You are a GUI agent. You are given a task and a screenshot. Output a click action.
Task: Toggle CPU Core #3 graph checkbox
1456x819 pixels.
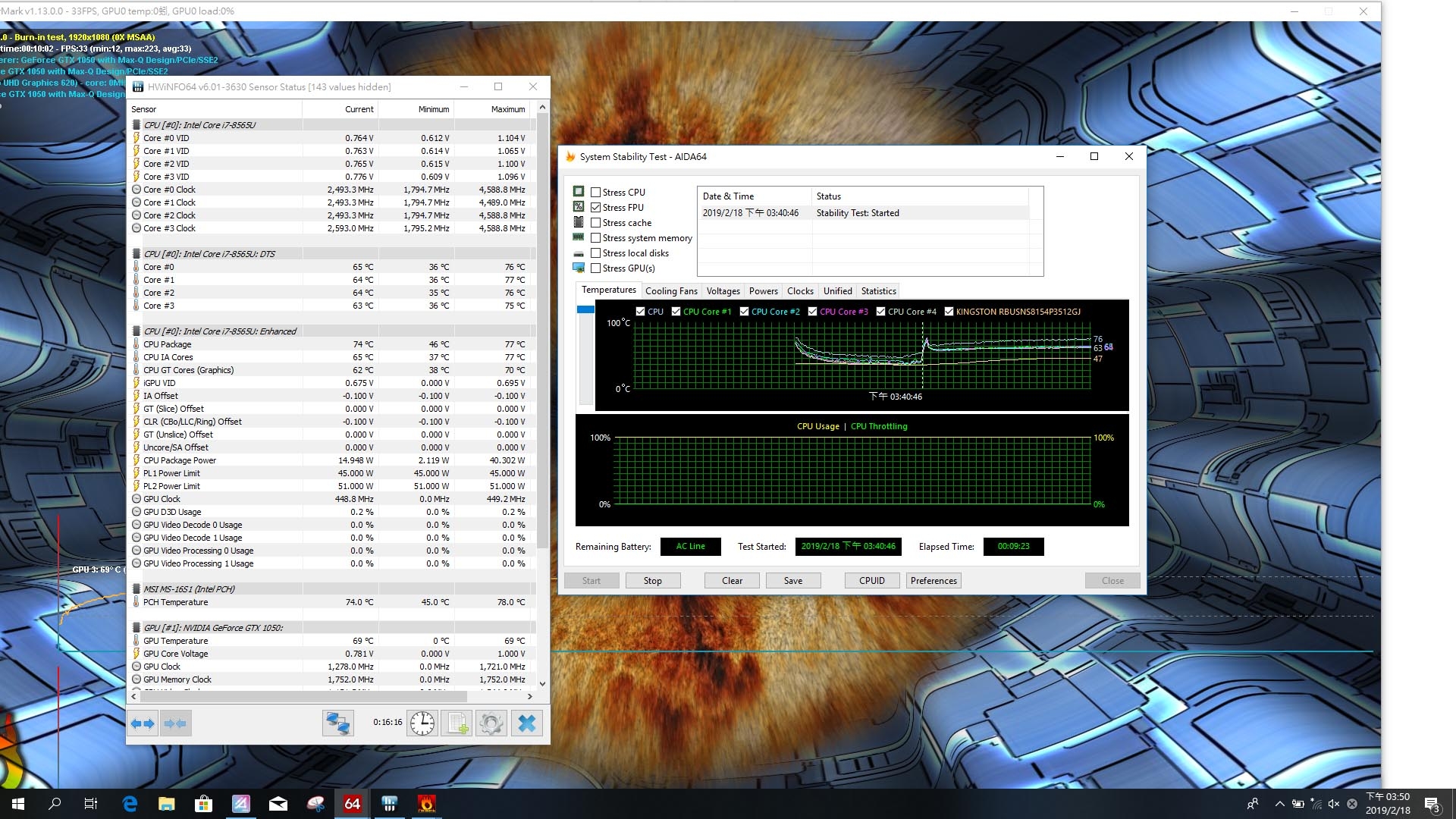pos(812,312)
